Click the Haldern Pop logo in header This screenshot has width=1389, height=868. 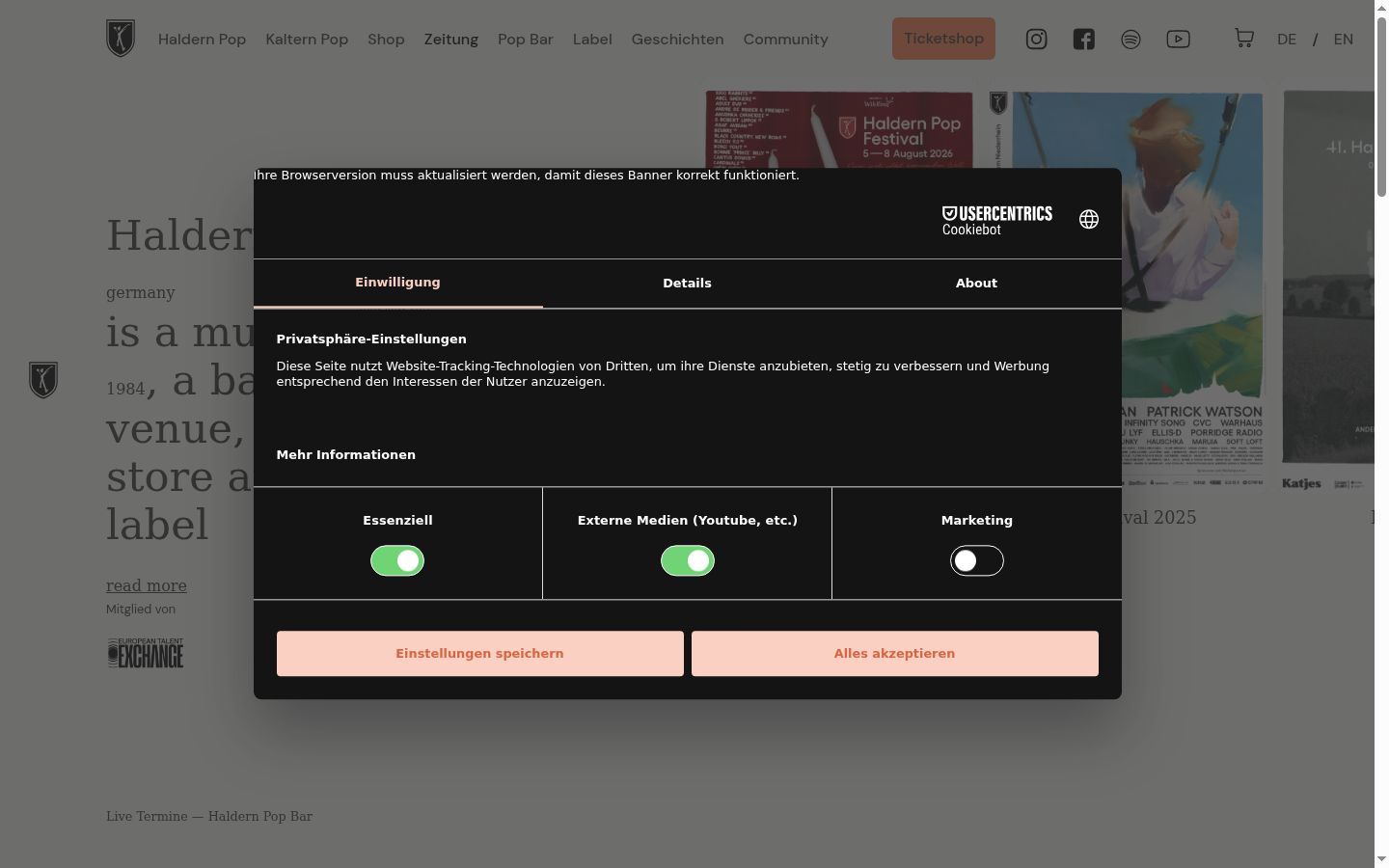[121, 39]
